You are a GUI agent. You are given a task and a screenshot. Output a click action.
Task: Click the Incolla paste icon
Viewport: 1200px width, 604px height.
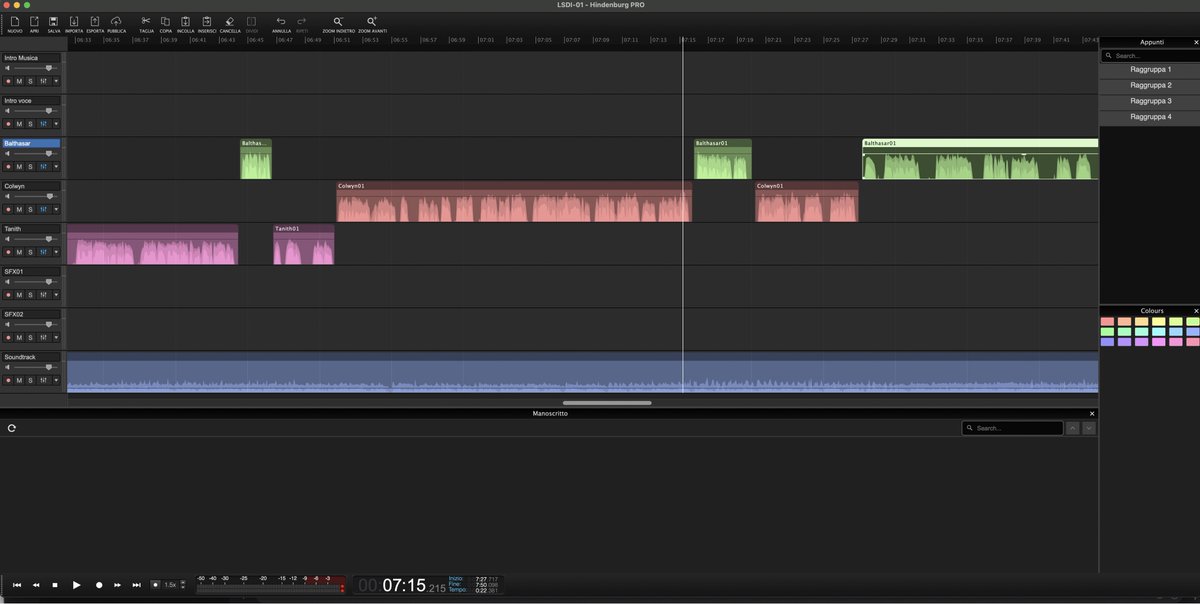185,21
